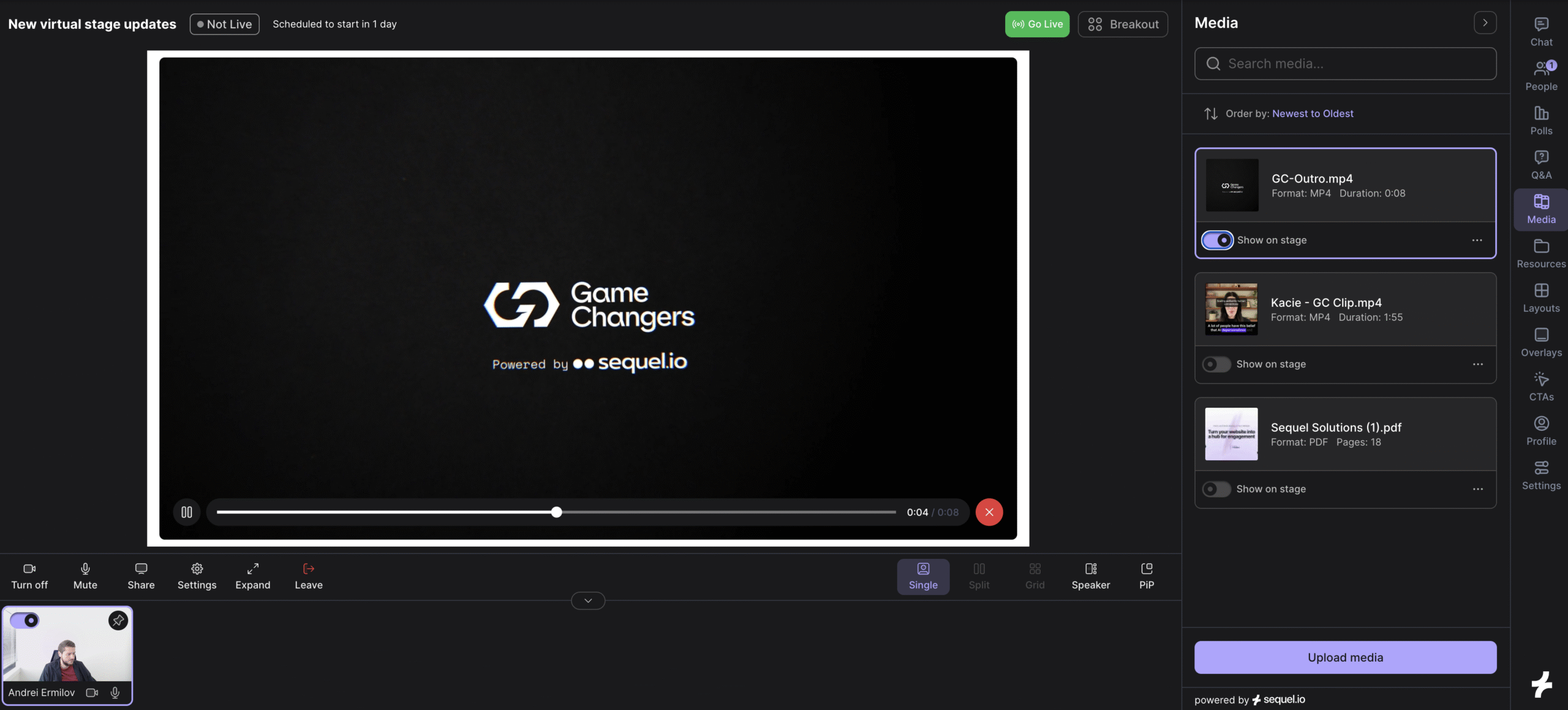Open more options for GC-Outro.mp4

click(1477, 240)
